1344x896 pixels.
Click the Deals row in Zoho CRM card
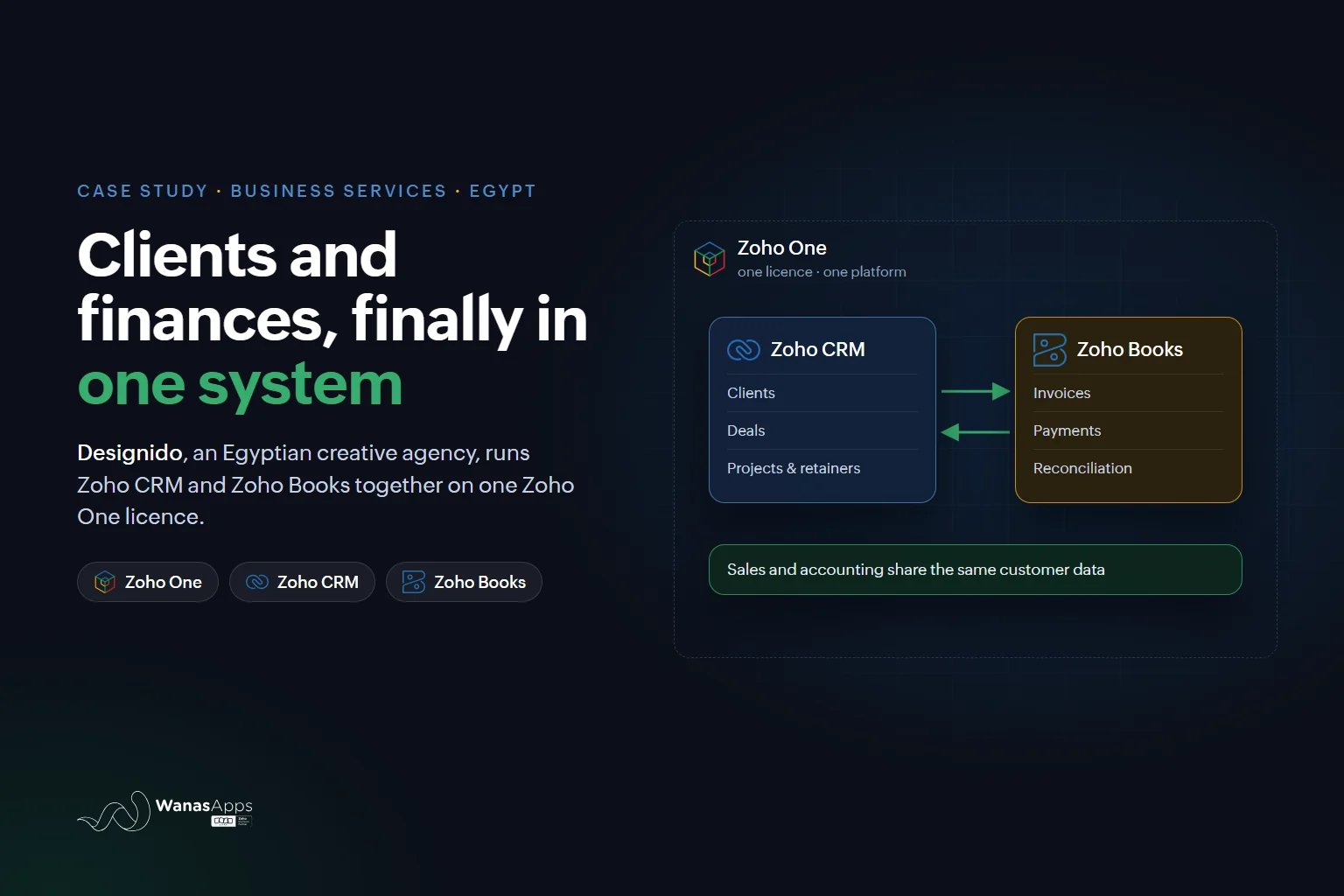(x=822, y=430)
